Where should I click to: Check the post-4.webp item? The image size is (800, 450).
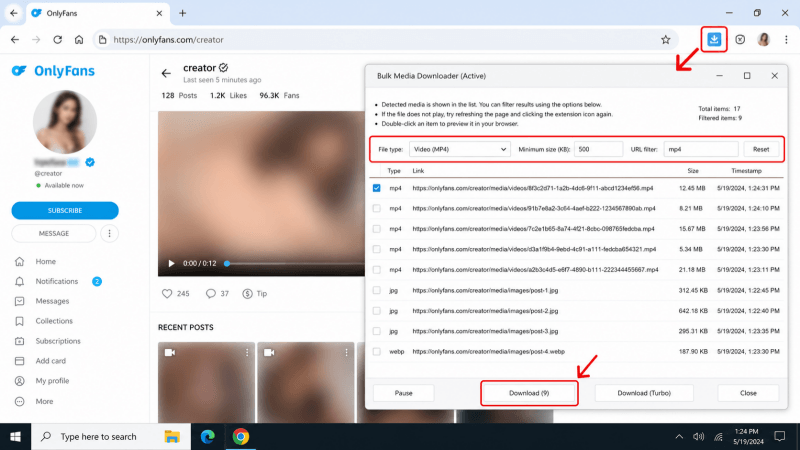[x=377, y=351]
